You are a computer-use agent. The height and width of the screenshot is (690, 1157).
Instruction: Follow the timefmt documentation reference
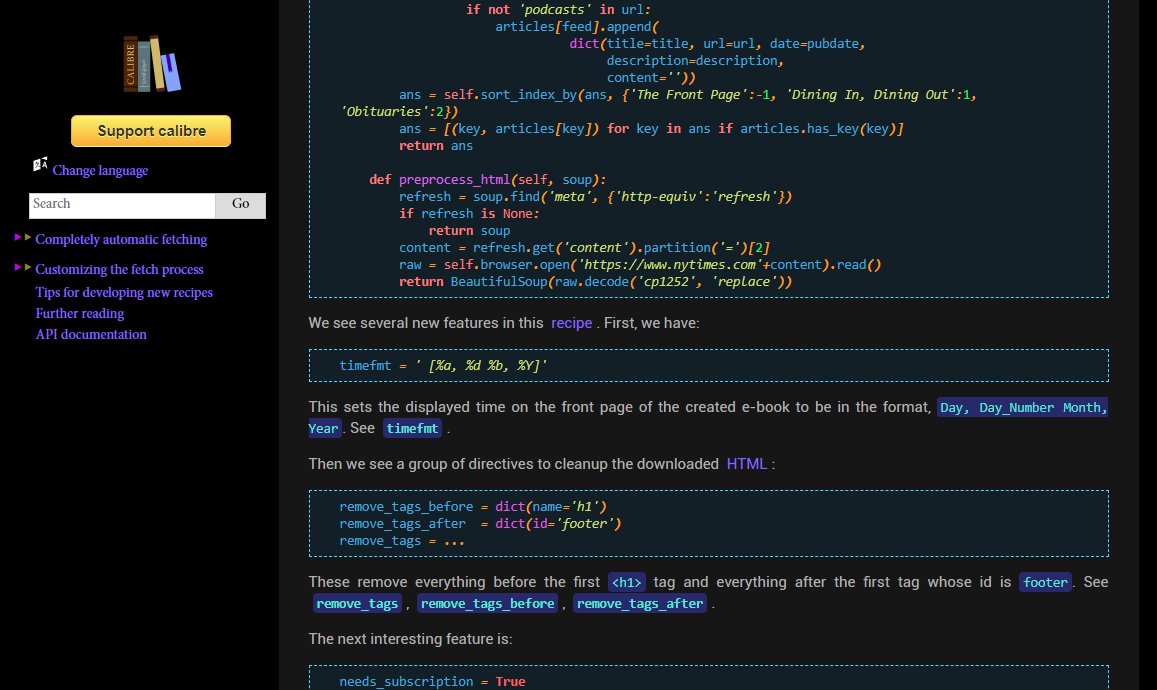click(x=412, y=428)
